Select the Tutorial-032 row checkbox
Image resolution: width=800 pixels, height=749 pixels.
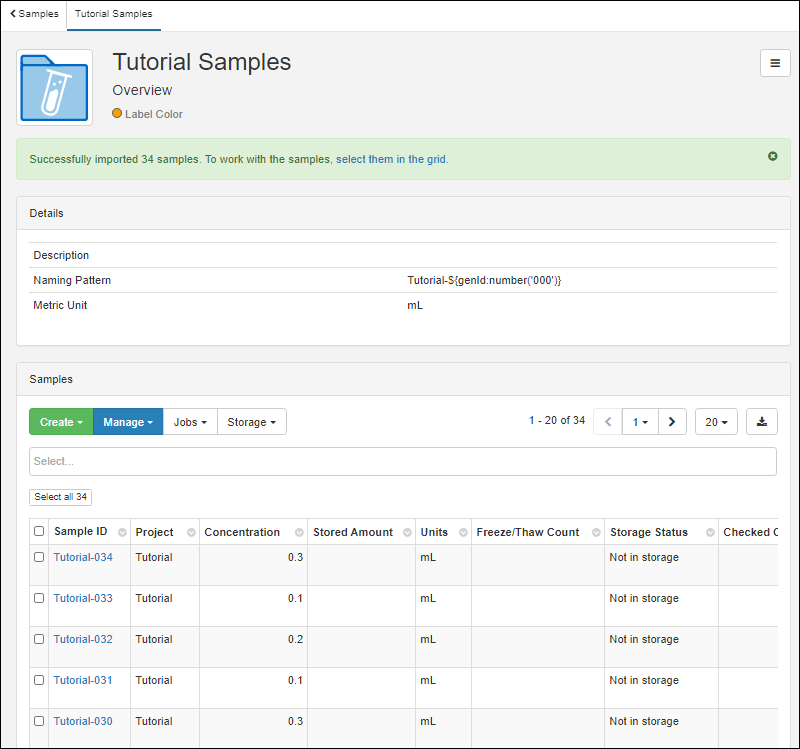click(39, 639)
